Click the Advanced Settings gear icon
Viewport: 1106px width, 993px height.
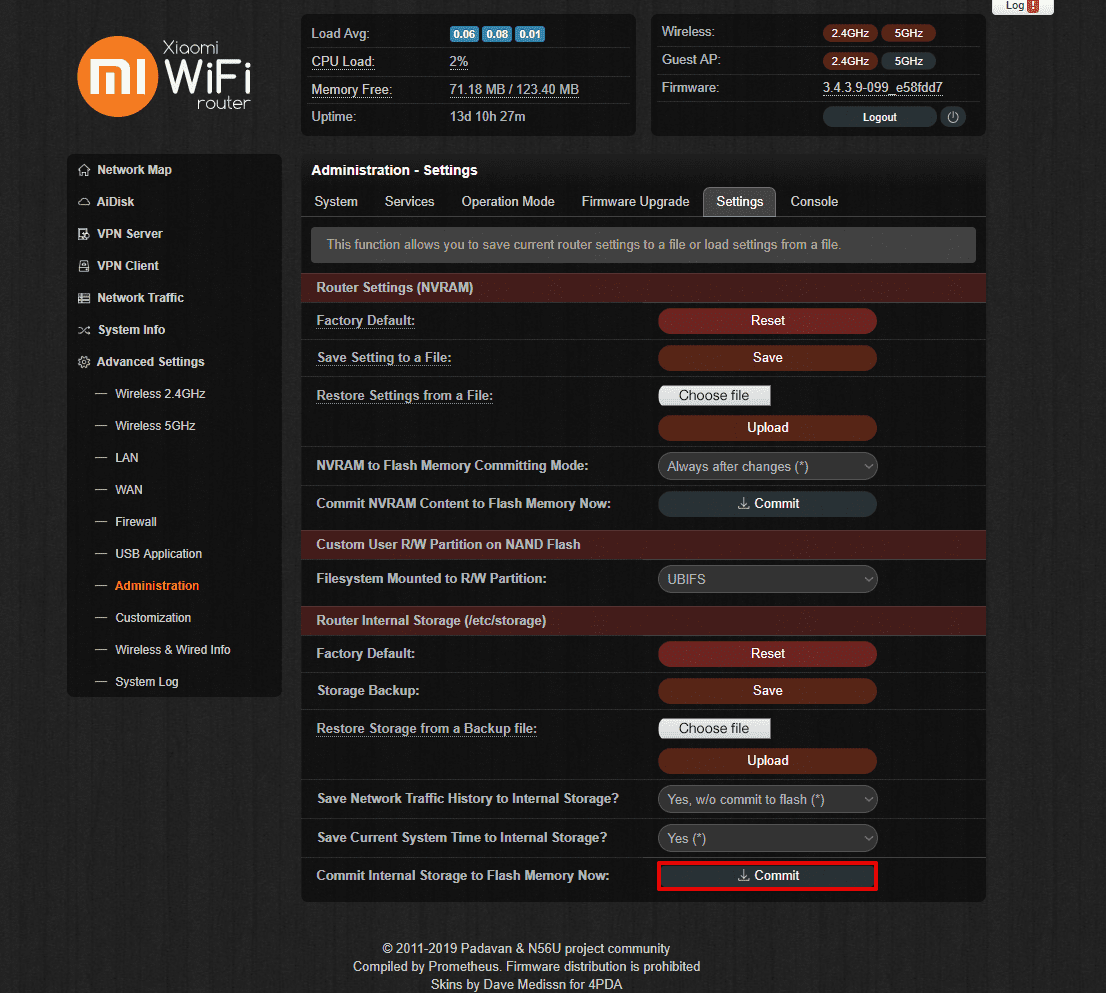[x=84, y=362]
